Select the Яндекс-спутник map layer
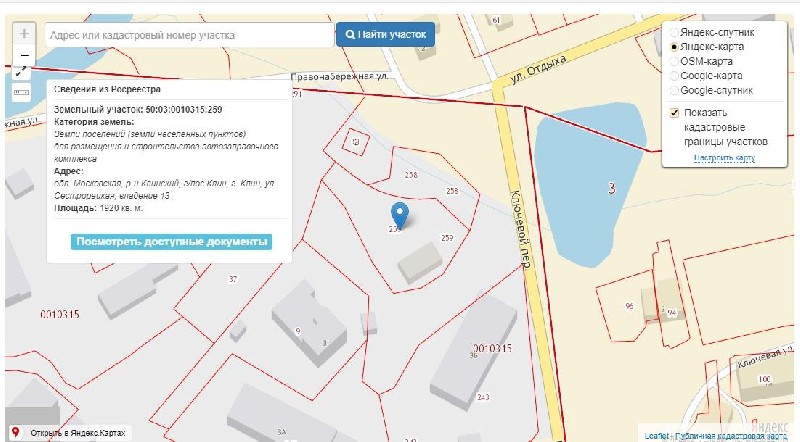The height and width of the screenshot is (442, 800). [x=674, y=33]
